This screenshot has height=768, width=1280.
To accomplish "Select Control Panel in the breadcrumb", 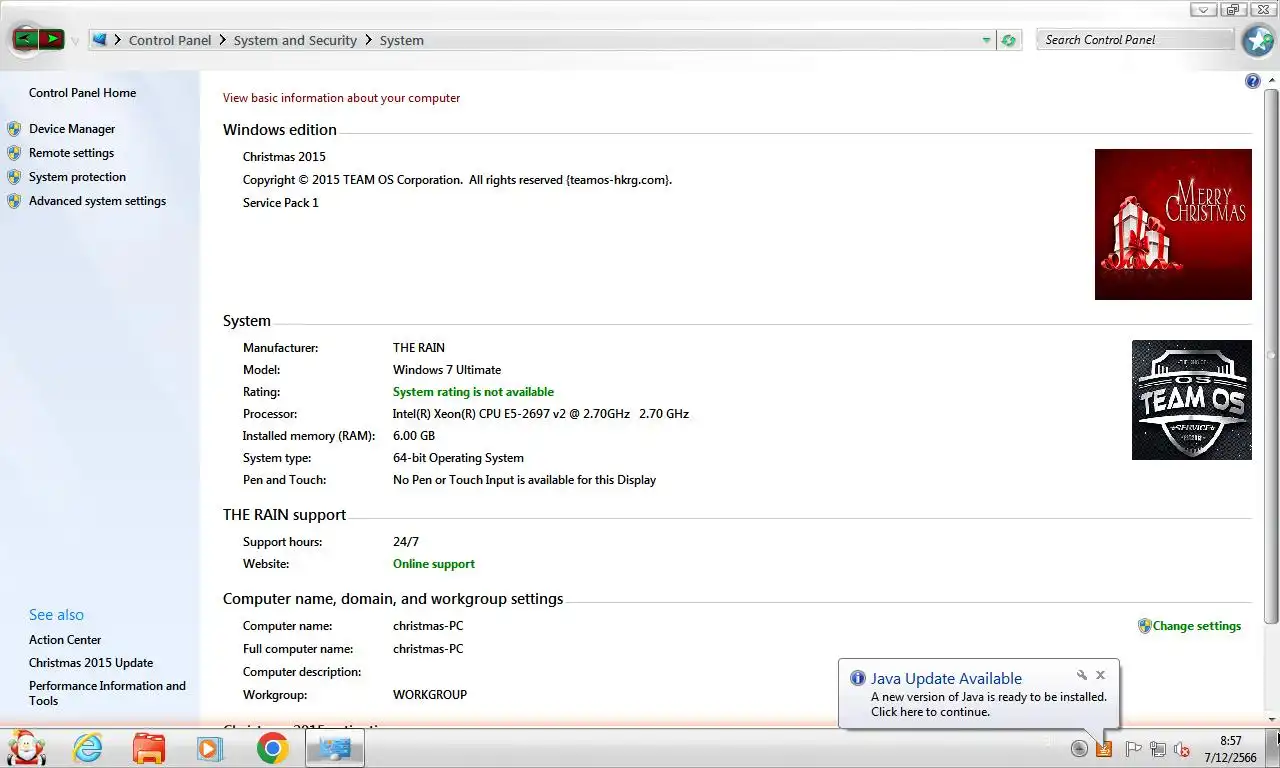I will click(170, 40).
